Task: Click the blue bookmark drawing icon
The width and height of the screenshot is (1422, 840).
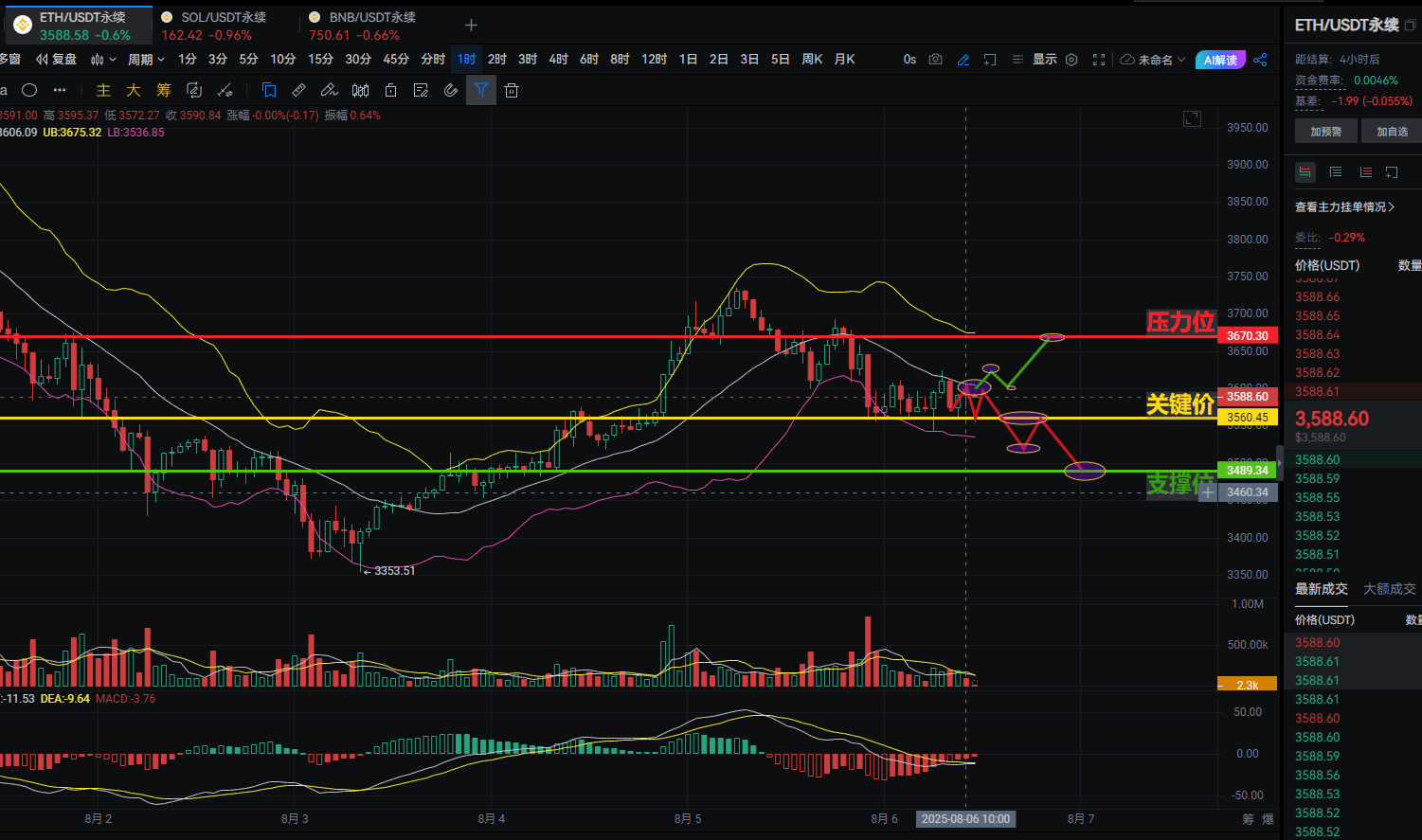Action: (x=269, y=90)
